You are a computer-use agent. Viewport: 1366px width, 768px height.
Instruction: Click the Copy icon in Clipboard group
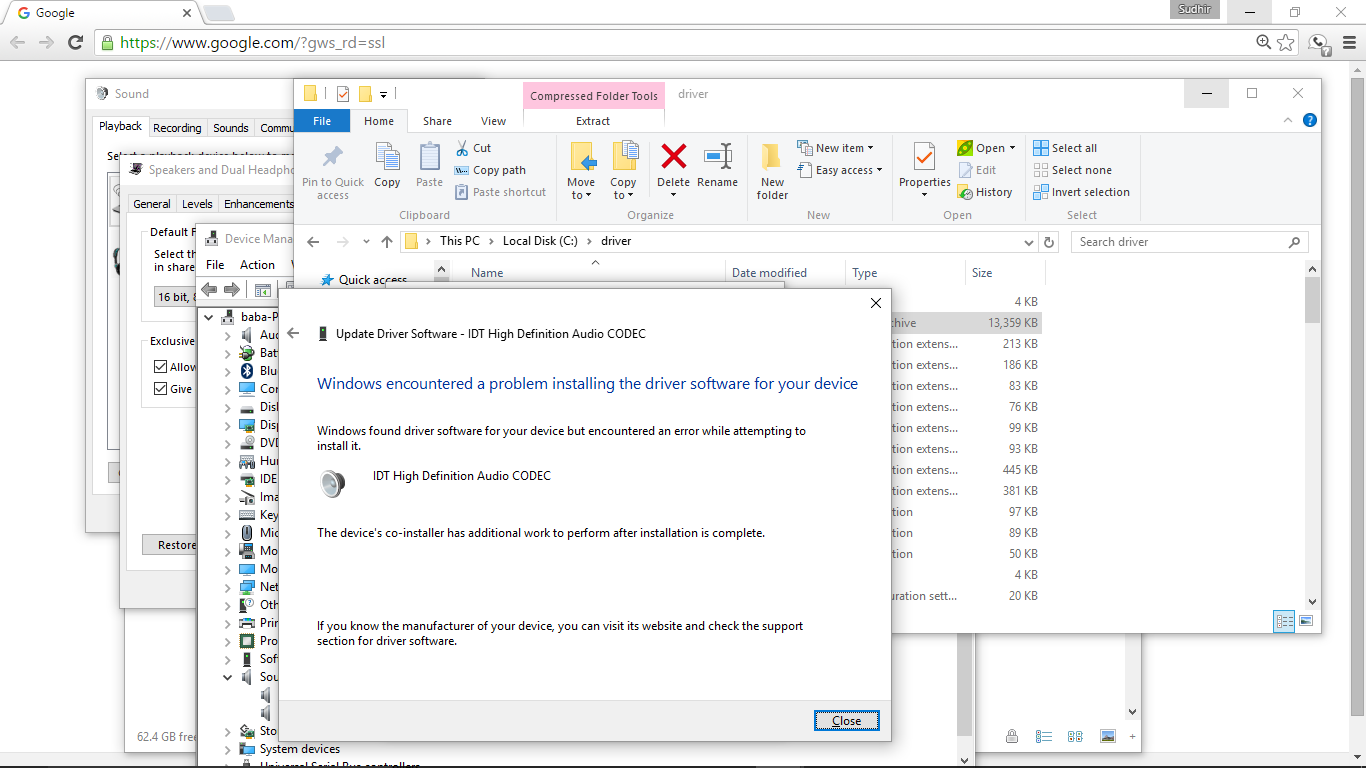(x=387, y=165)
